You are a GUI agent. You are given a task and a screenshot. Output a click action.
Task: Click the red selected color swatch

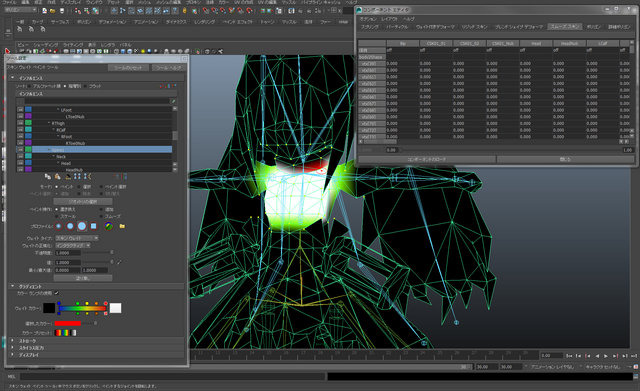pyautogui.click(x=68, y=323)
